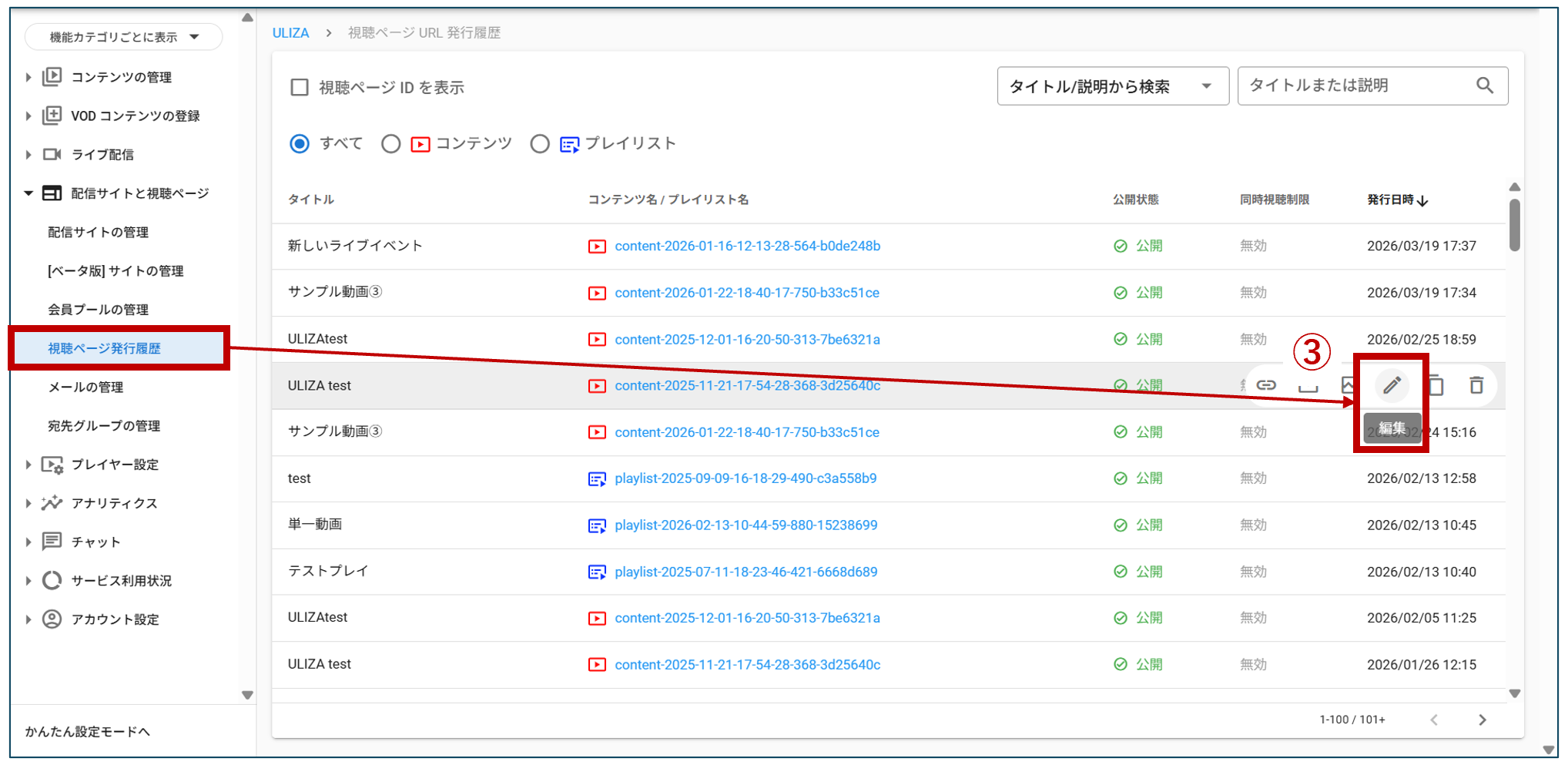Click the タイトルまたは説明 search field

1355,86
